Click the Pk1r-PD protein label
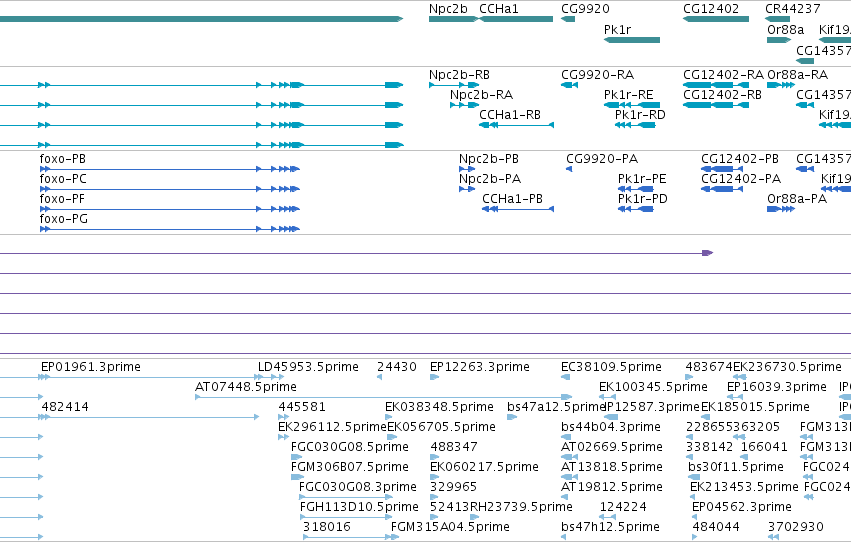 643,199
